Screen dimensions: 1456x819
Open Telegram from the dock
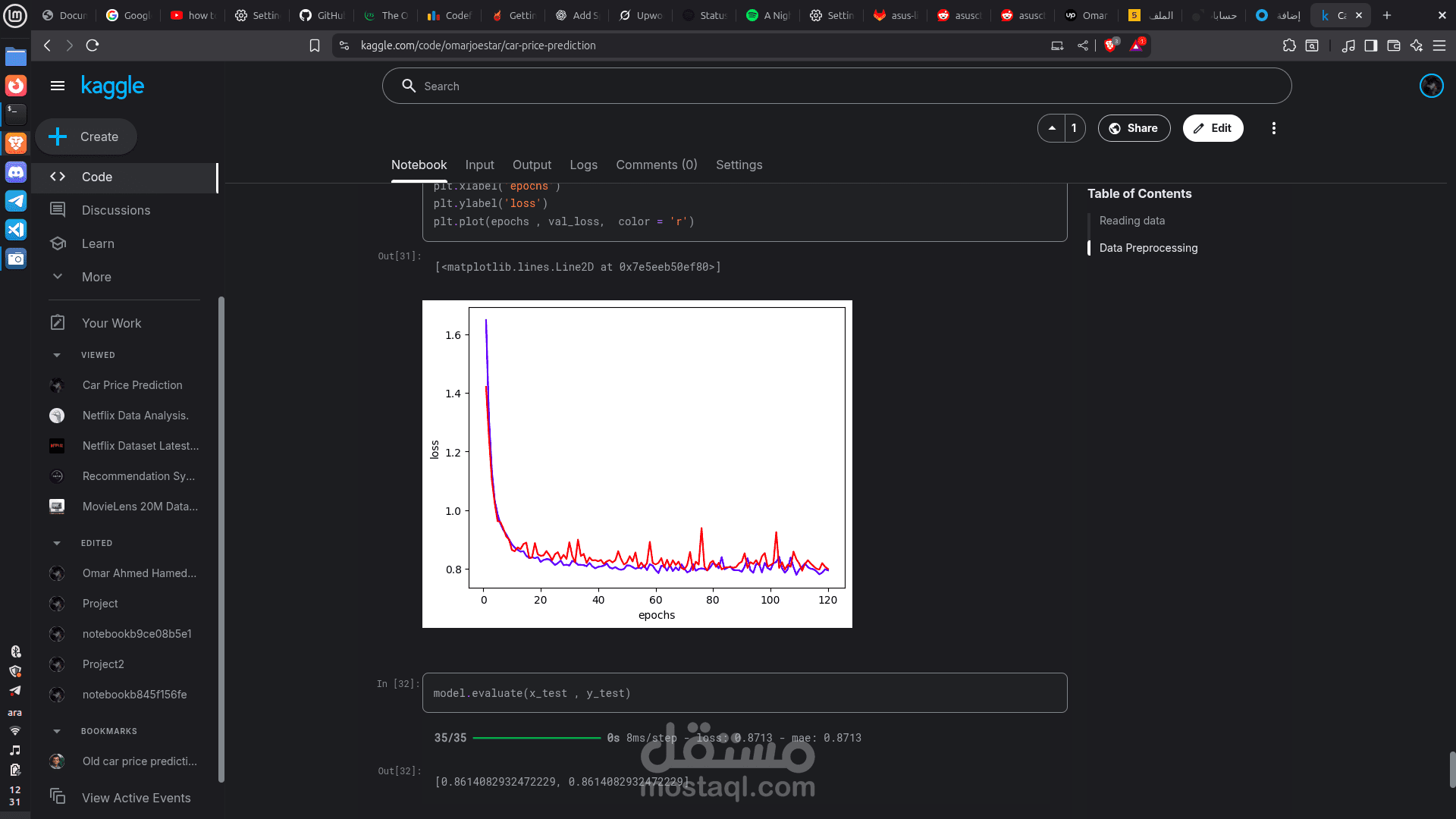(x=16, y=201)
